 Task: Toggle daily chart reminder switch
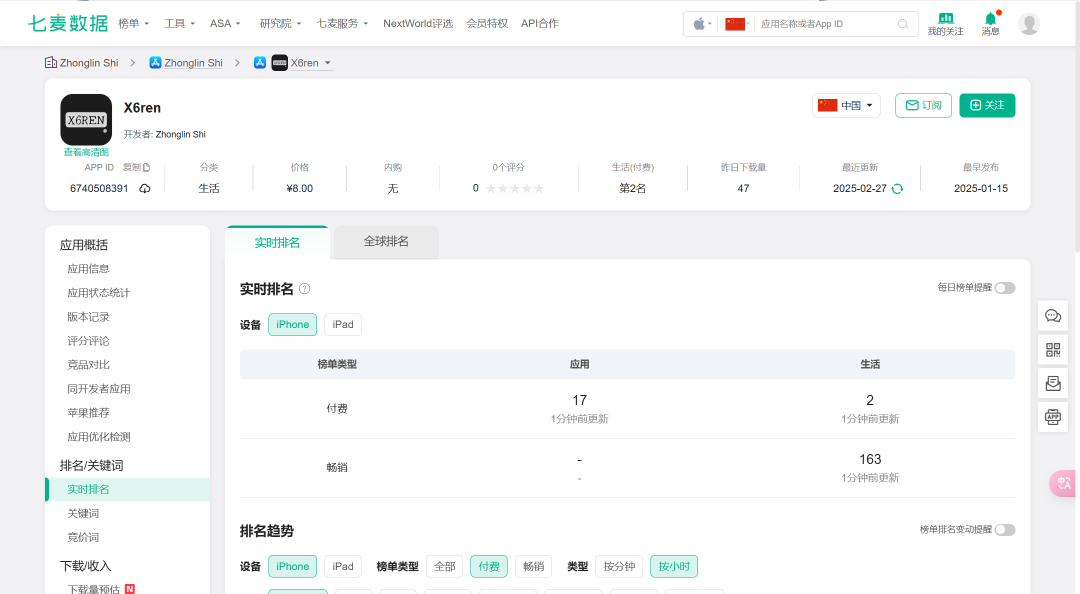pos(1005,288)
